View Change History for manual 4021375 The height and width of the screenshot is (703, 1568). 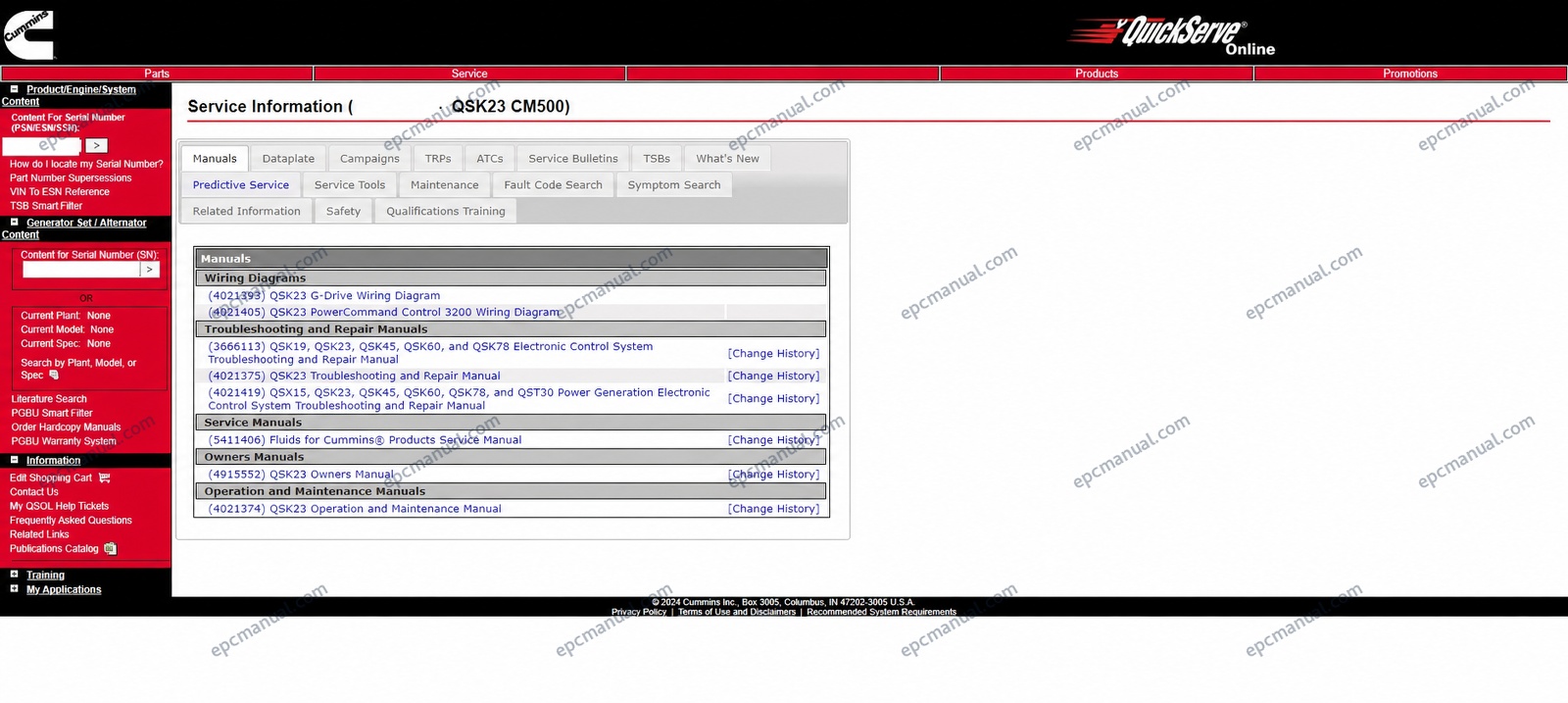773,376
